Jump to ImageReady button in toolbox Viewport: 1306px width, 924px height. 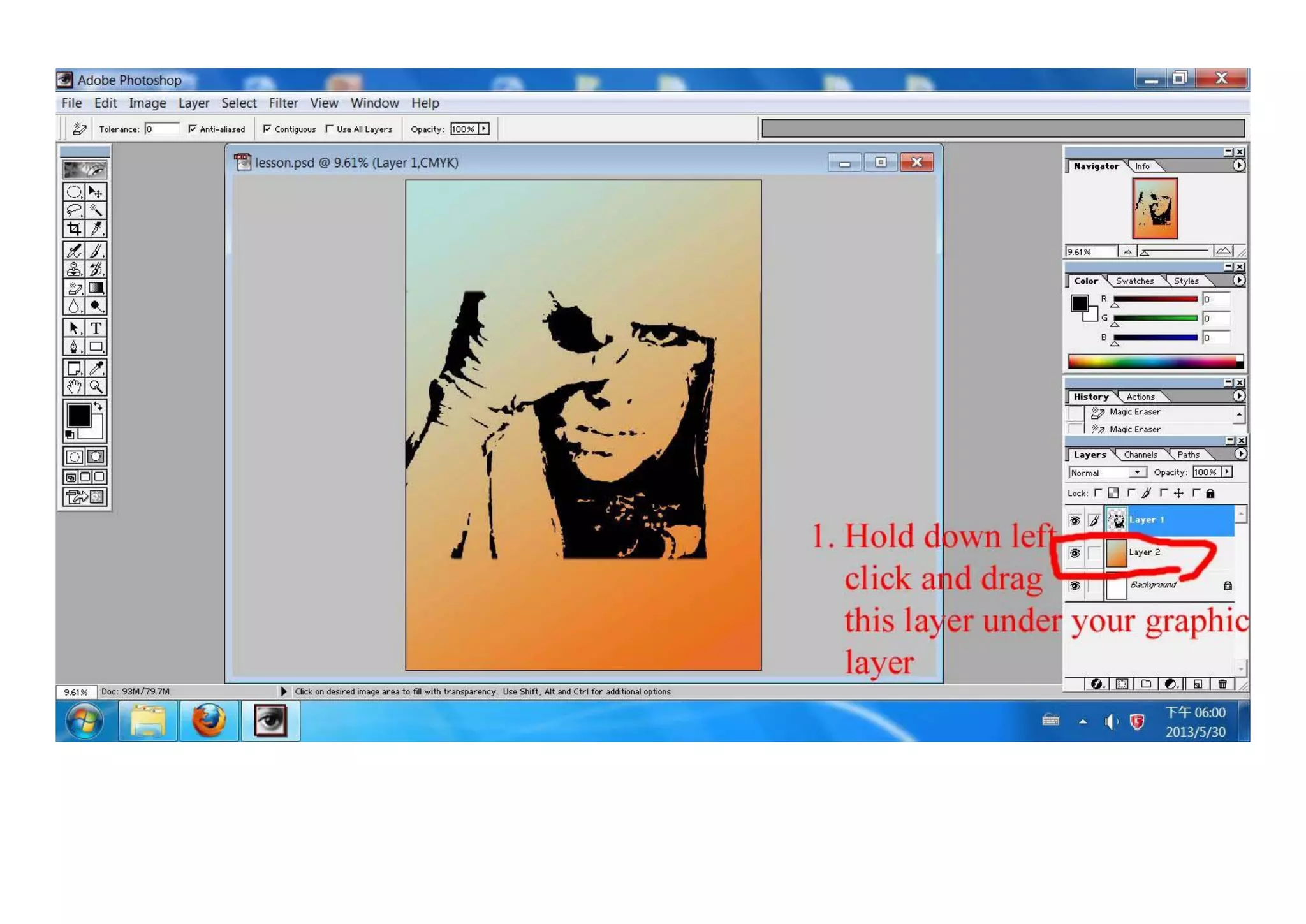(x=85, y=497)
